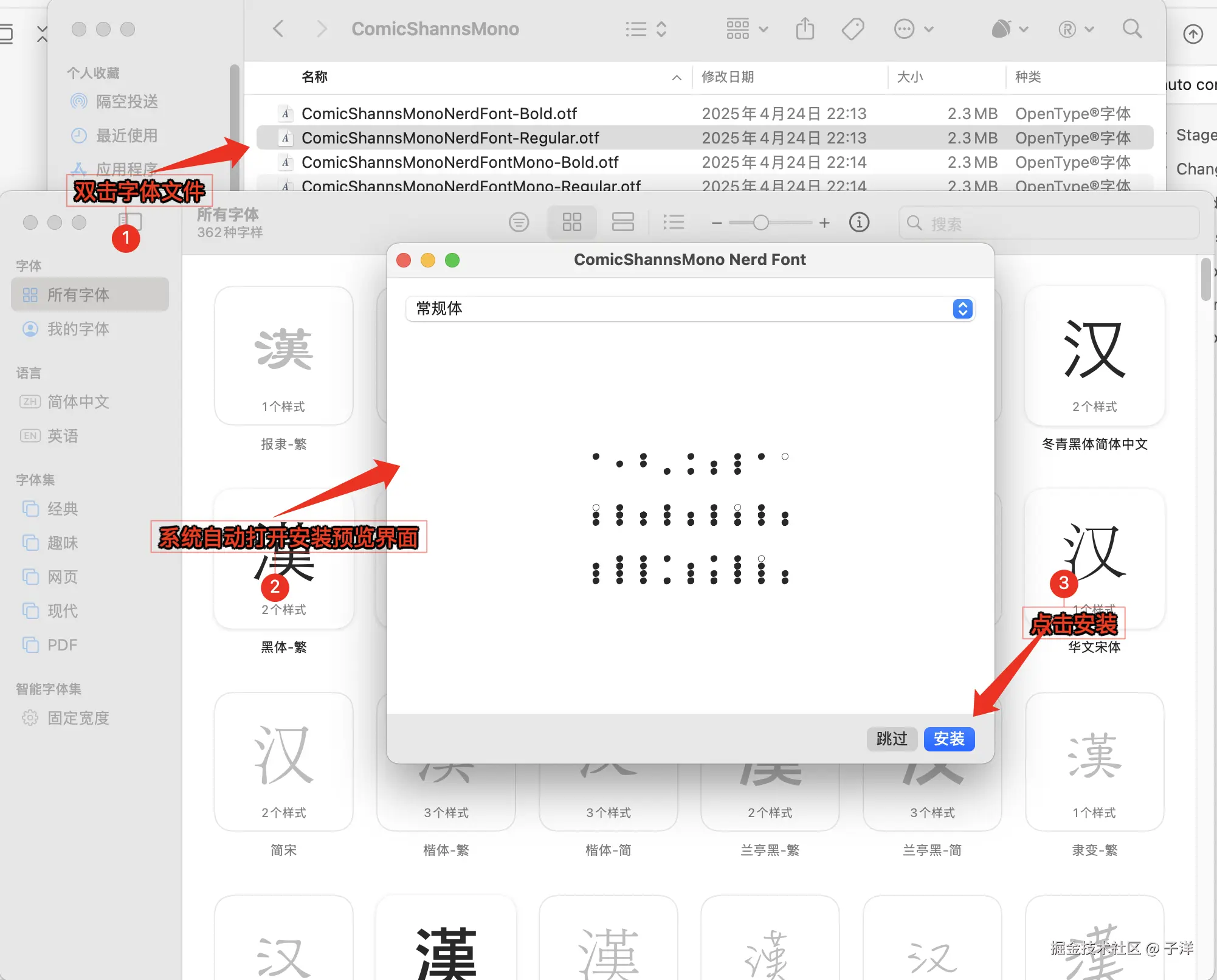Click the Finder share icon
Screen dimensions: 1217x980
(x=805, y=29)
